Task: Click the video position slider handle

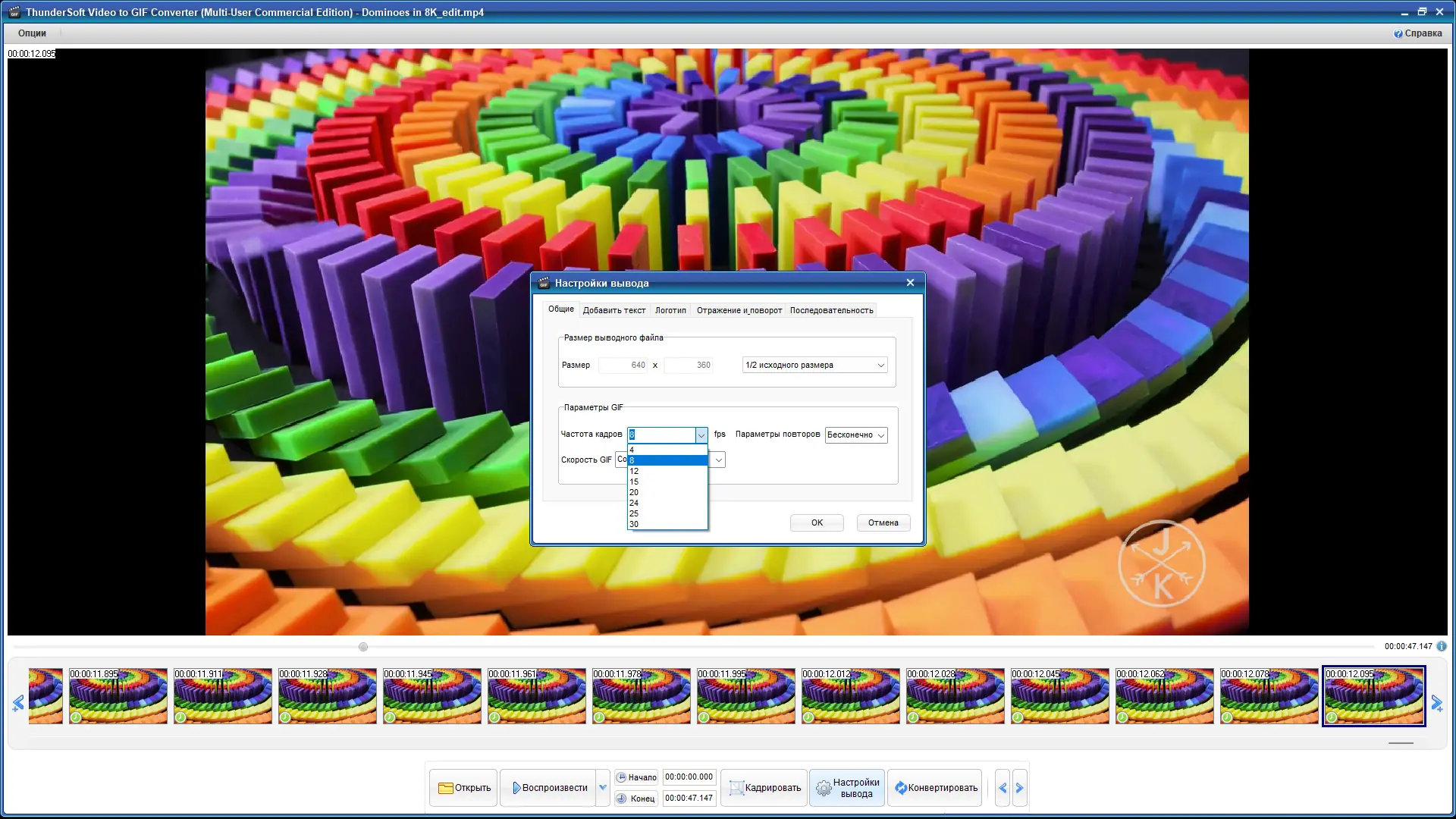Action: click(x=363, y=647)
